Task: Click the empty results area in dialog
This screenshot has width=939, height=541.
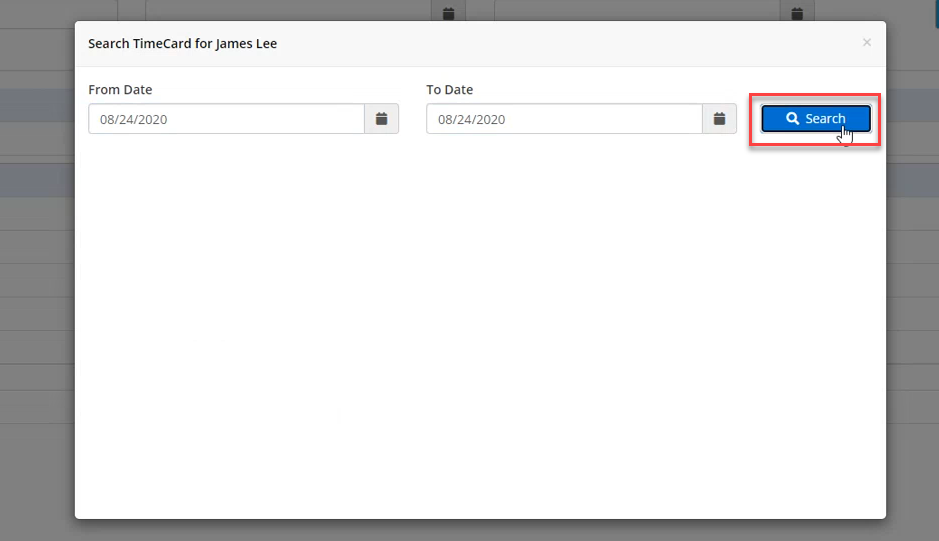Action: (480, 330)
